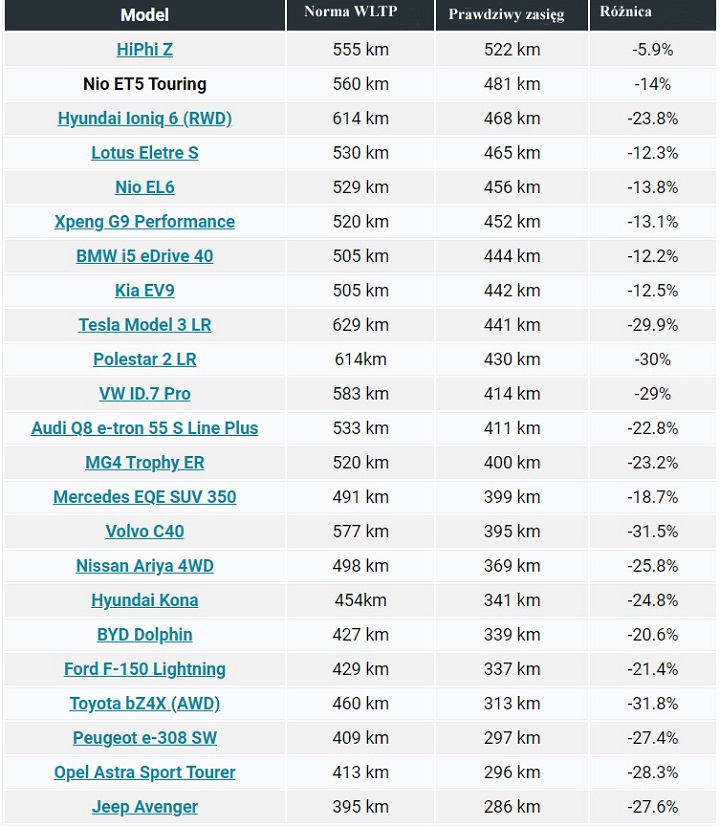Open the Nissan Ariya 4WD link

pos(144,566)
